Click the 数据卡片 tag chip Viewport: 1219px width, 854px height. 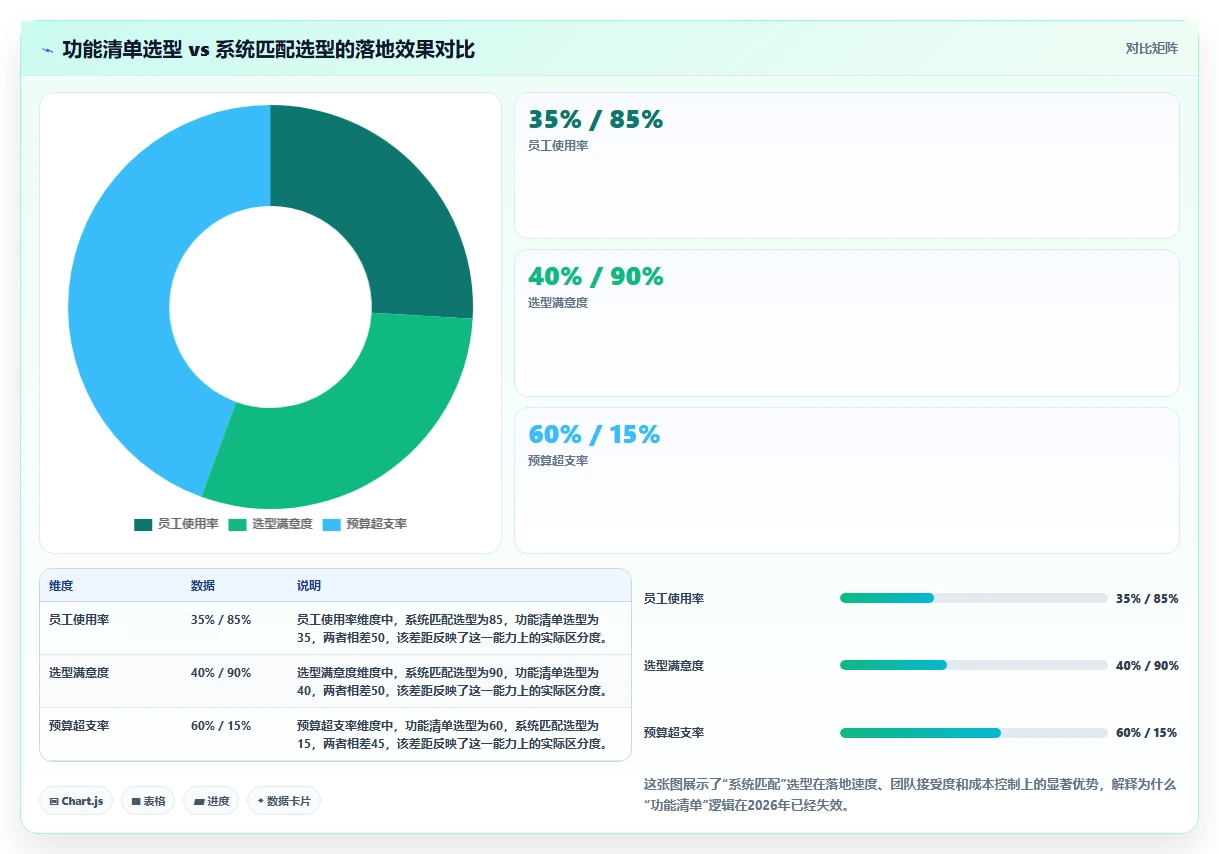click(x=284, y=801)
